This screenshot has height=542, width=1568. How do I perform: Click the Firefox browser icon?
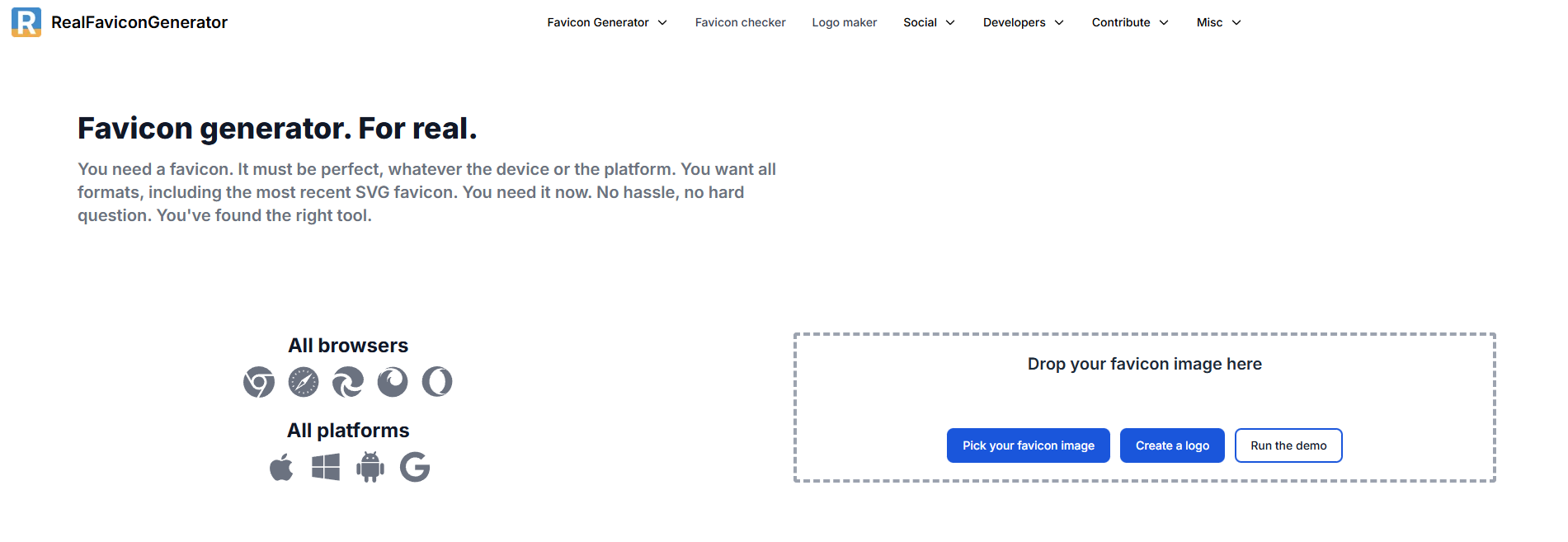pyautogui.click(x=393, y=382)
